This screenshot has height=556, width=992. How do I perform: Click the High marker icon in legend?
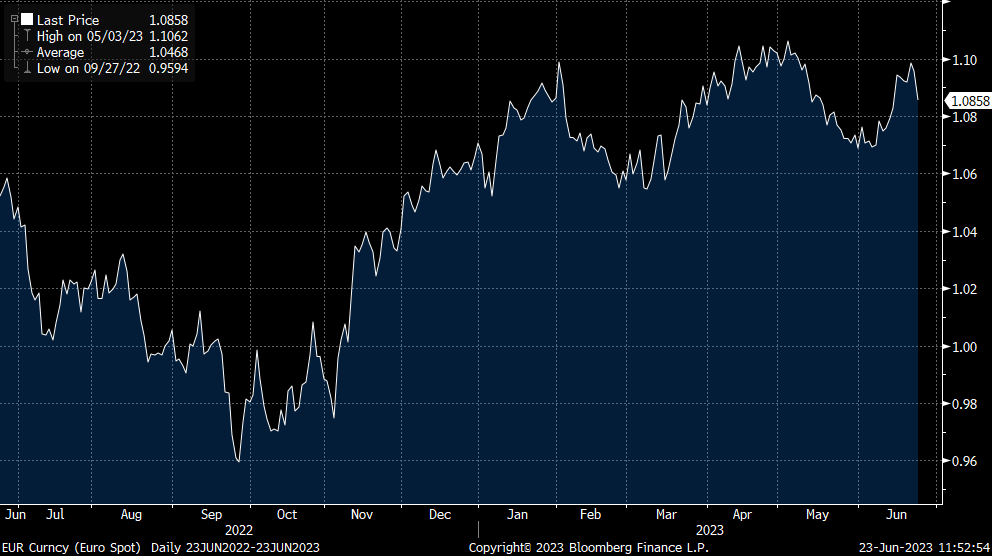(x=27, y=36)
